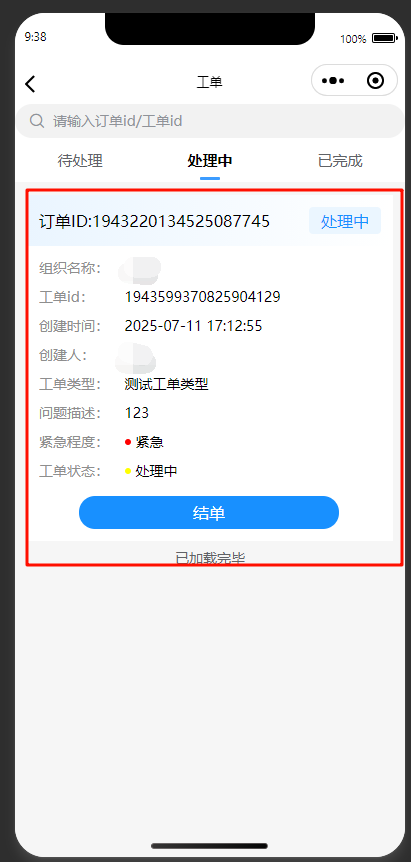Click the creation time 2025-07-11 17:12:55
Viewport: 411px width, 862px height.
click(193, 326)
